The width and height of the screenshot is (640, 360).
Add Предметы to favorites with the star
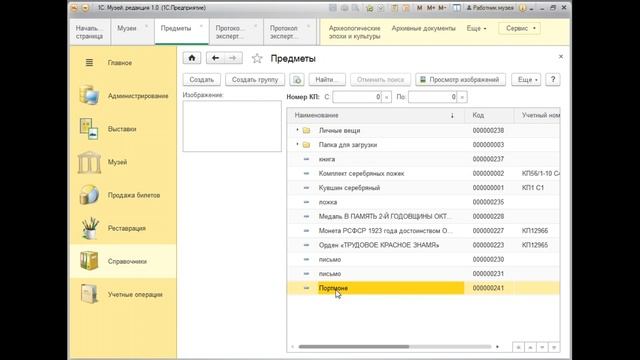(x=257, y=58)
